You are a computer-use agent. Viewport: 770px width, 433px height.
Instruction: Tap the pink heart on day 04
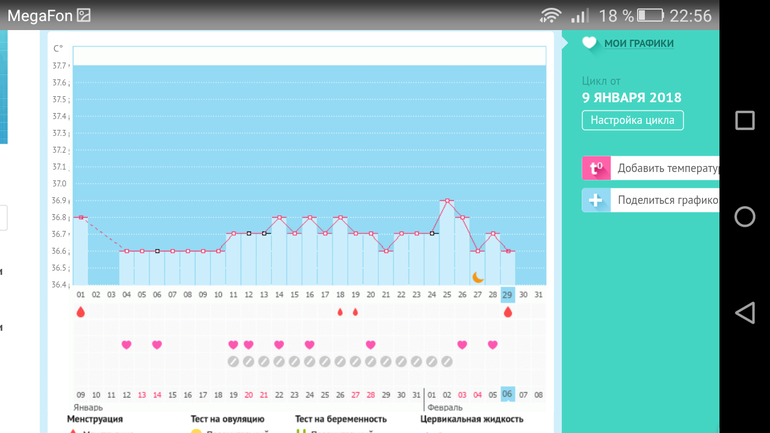(x=127, y=345)
